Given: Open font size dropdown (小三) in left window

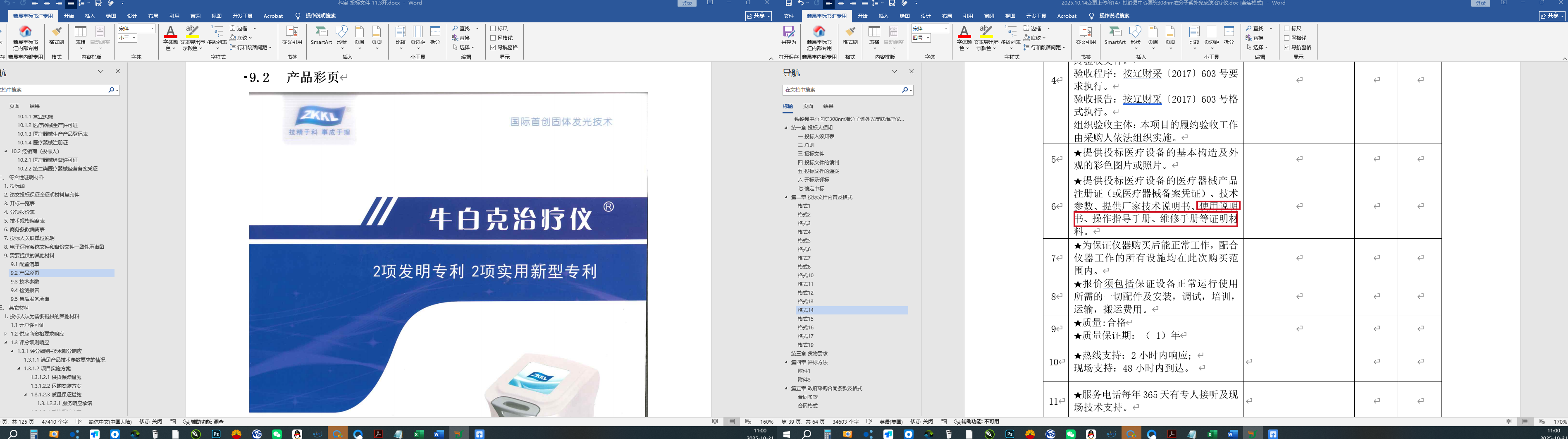Looking at the screenshot, I should tap(134, 38).
